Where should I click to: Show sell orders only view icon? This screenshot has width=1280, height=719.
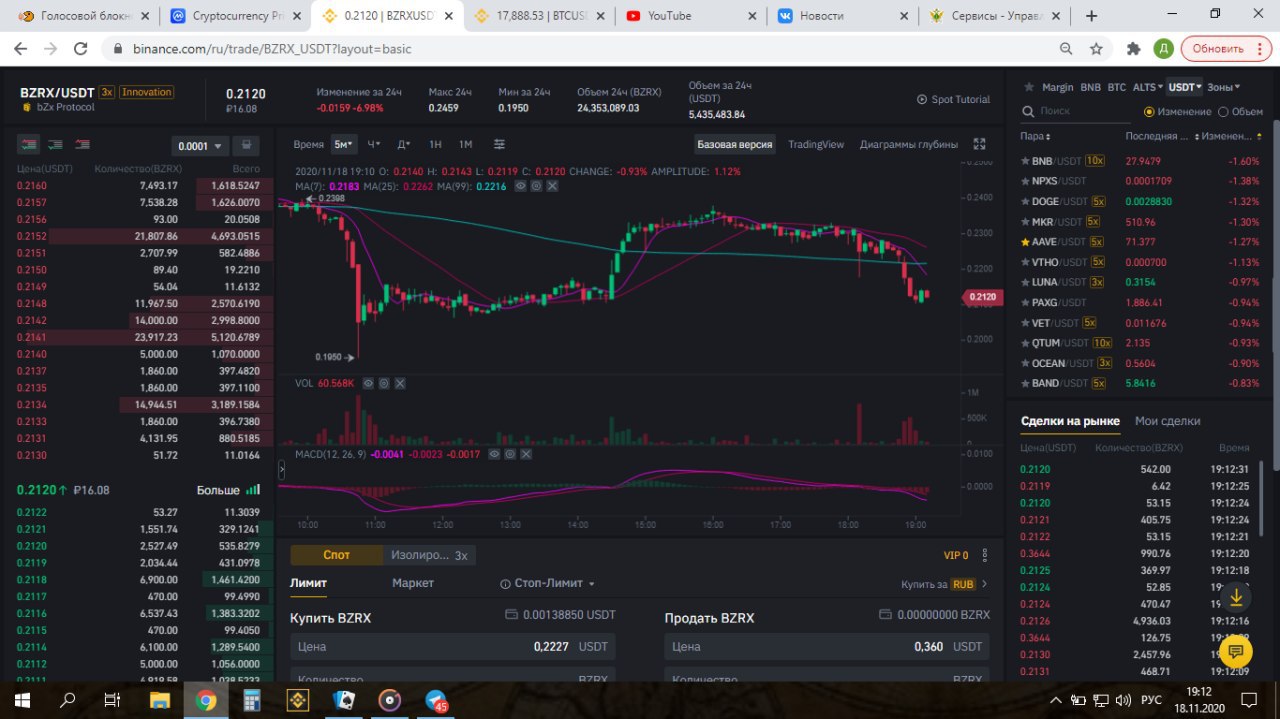[82, 145]
